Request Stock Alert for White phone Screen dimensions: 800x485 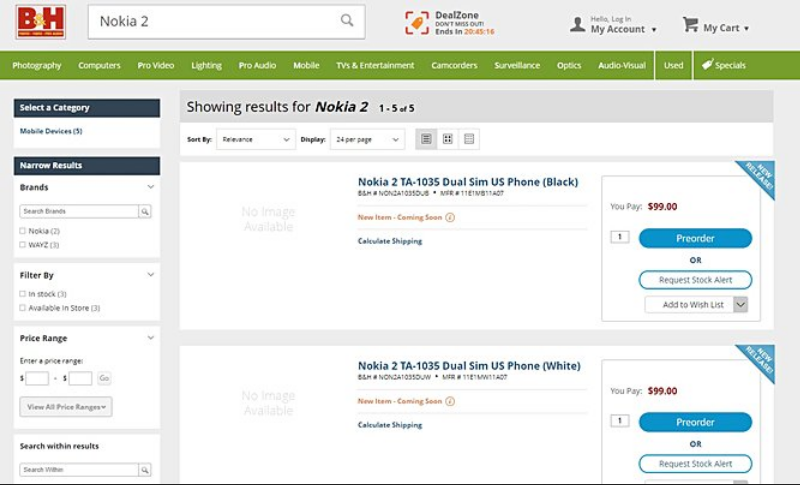click(695, 464)
